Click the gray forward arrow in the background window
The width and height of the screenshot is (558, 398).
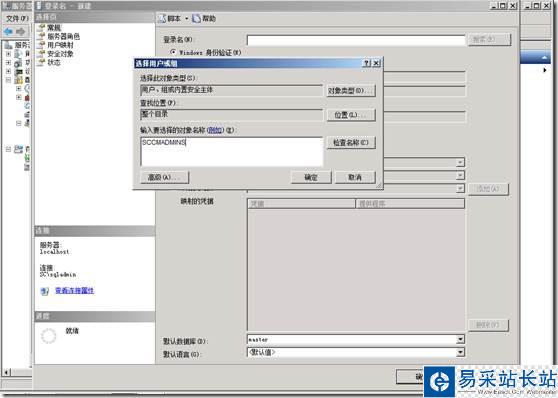[21, 31]
